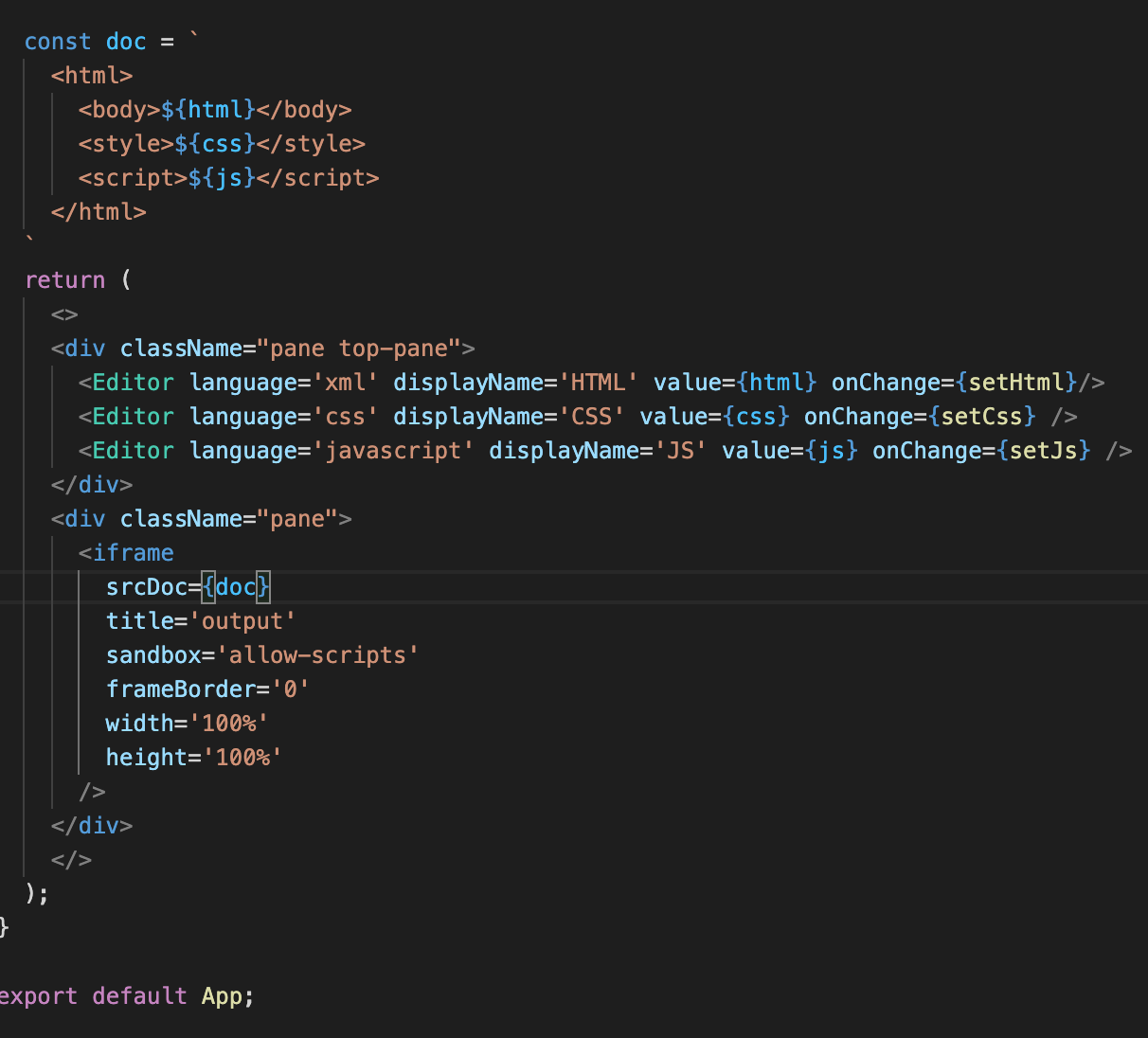This screenshot has height=1038, width=1148.
Task: Click the opening fragment '<>' tag
Action: coord(64,314)
